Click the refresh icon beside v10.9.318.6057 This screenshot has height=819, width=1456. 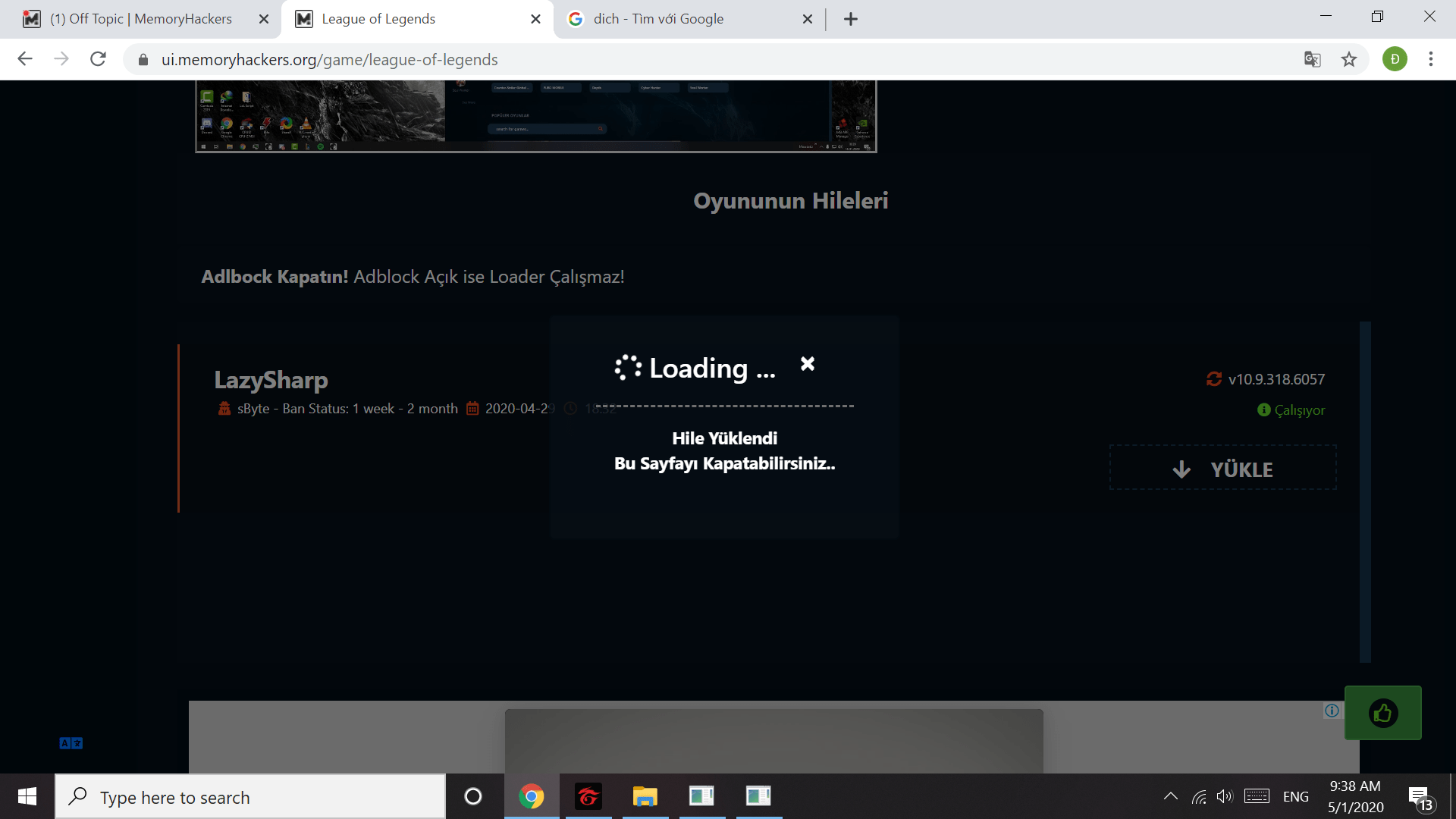(x=1214, y=379)
